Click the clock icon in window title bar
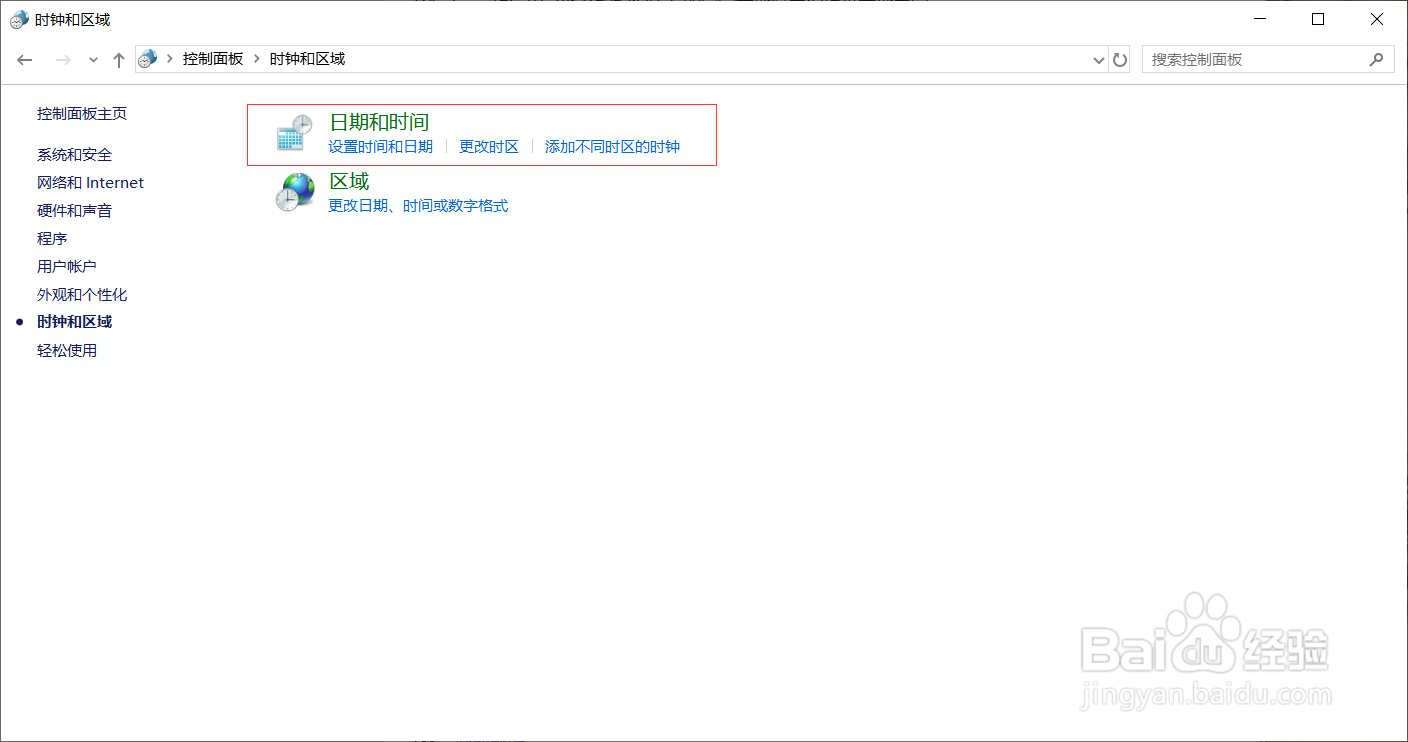Viewport: 1408px width, 742px height. pos(18,18)
